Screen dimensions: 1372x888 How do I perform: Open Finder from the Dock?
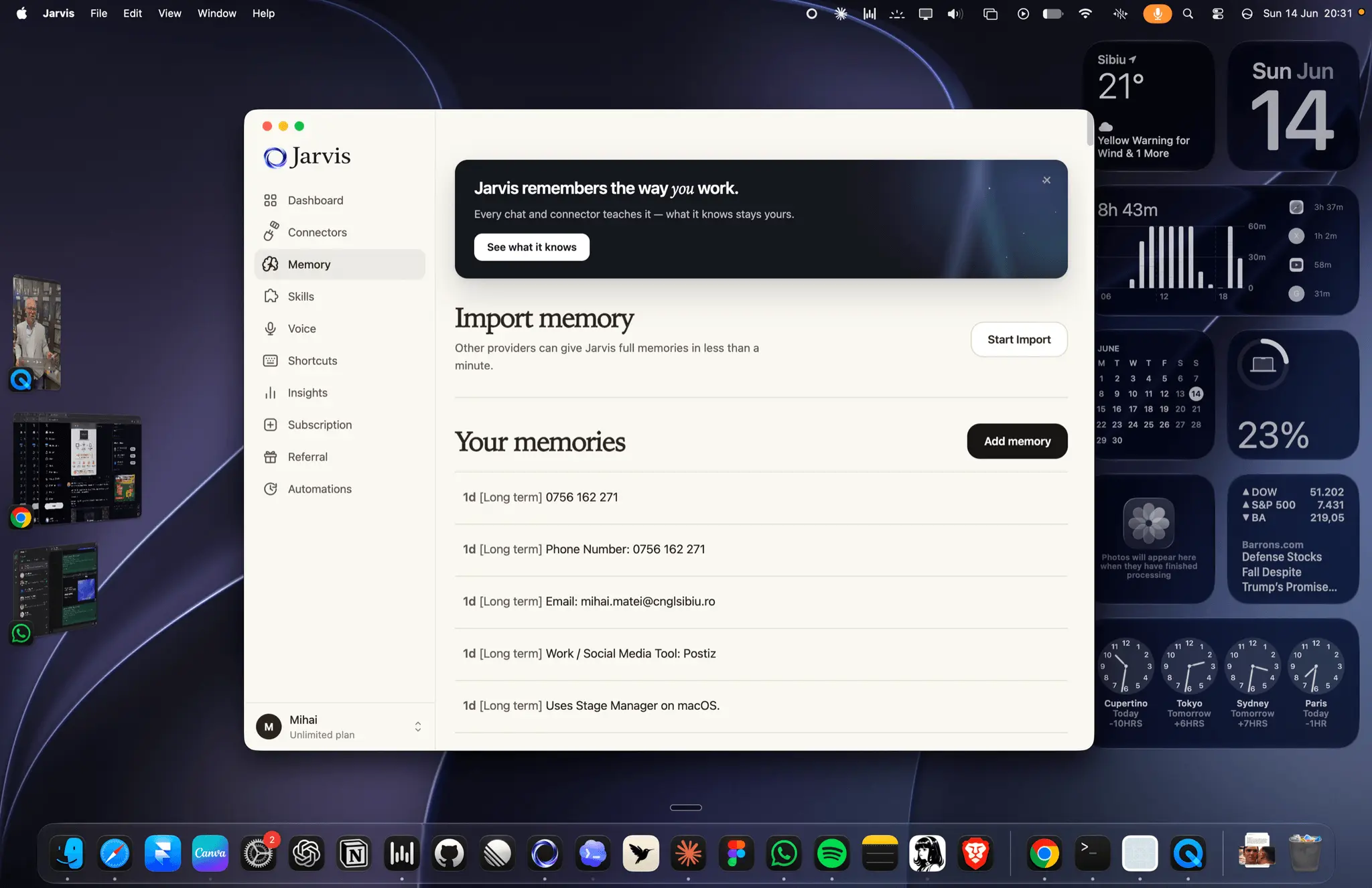(67, 853)
